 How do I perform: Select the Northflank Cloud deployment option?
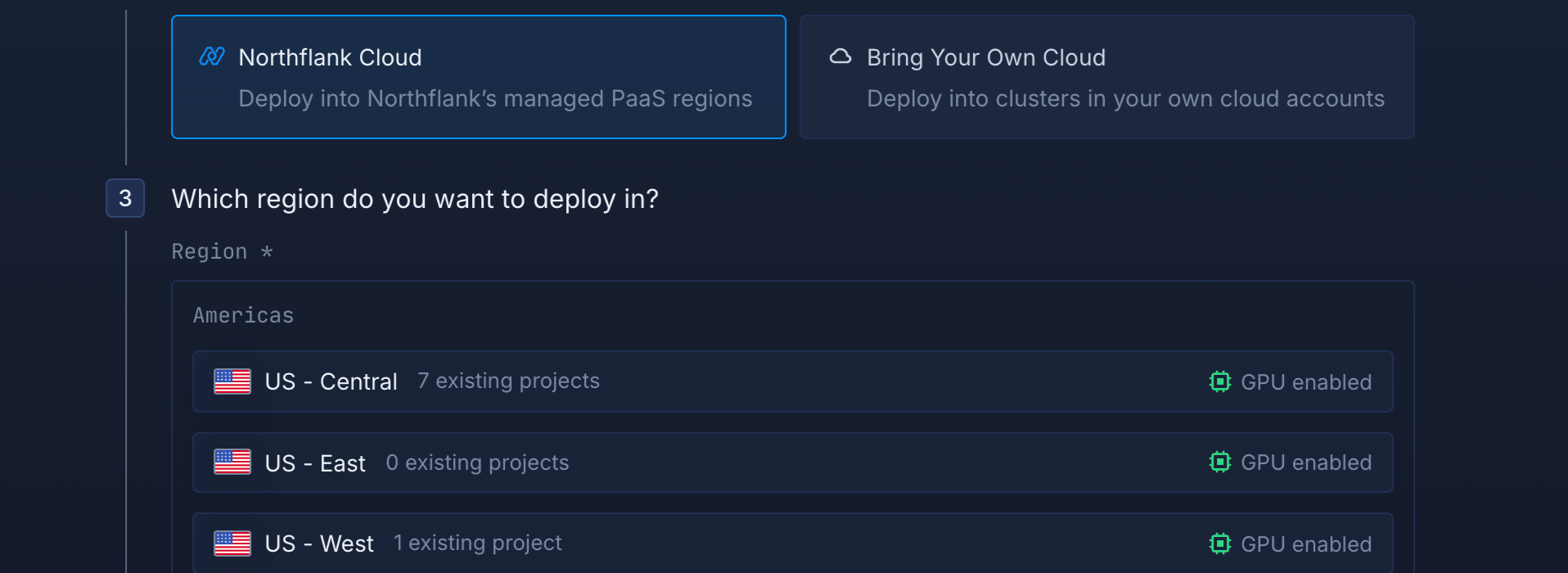(479, 77)
